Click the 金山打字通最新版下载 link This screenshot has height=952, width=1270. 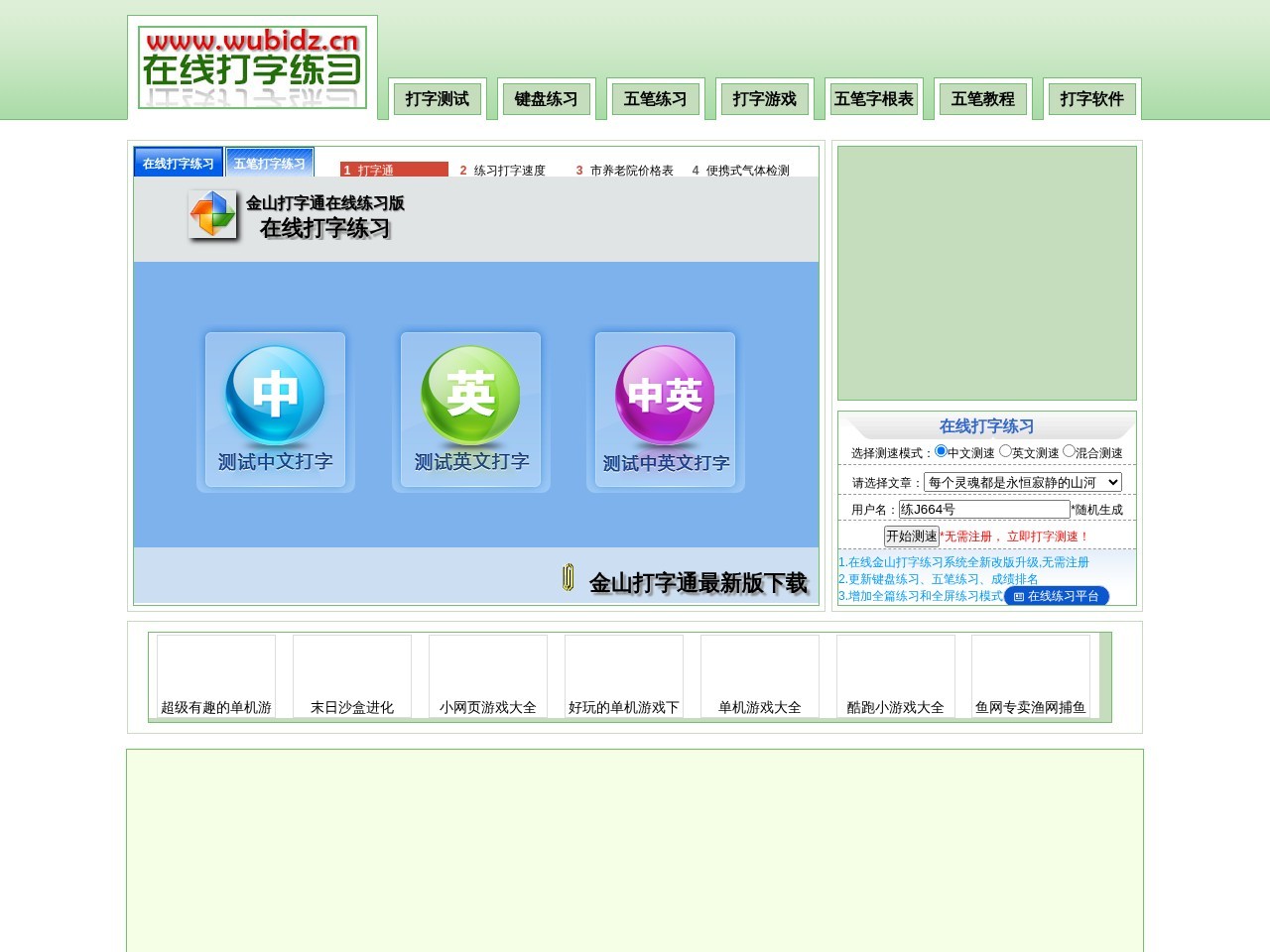tap(698, 583)
